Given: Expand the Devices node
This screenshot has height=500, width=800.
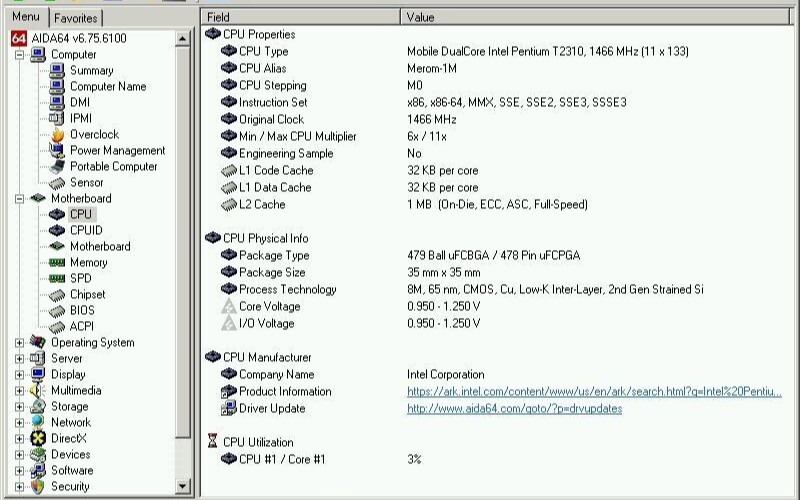Looking at the screenshot, I should coord(19,455).
